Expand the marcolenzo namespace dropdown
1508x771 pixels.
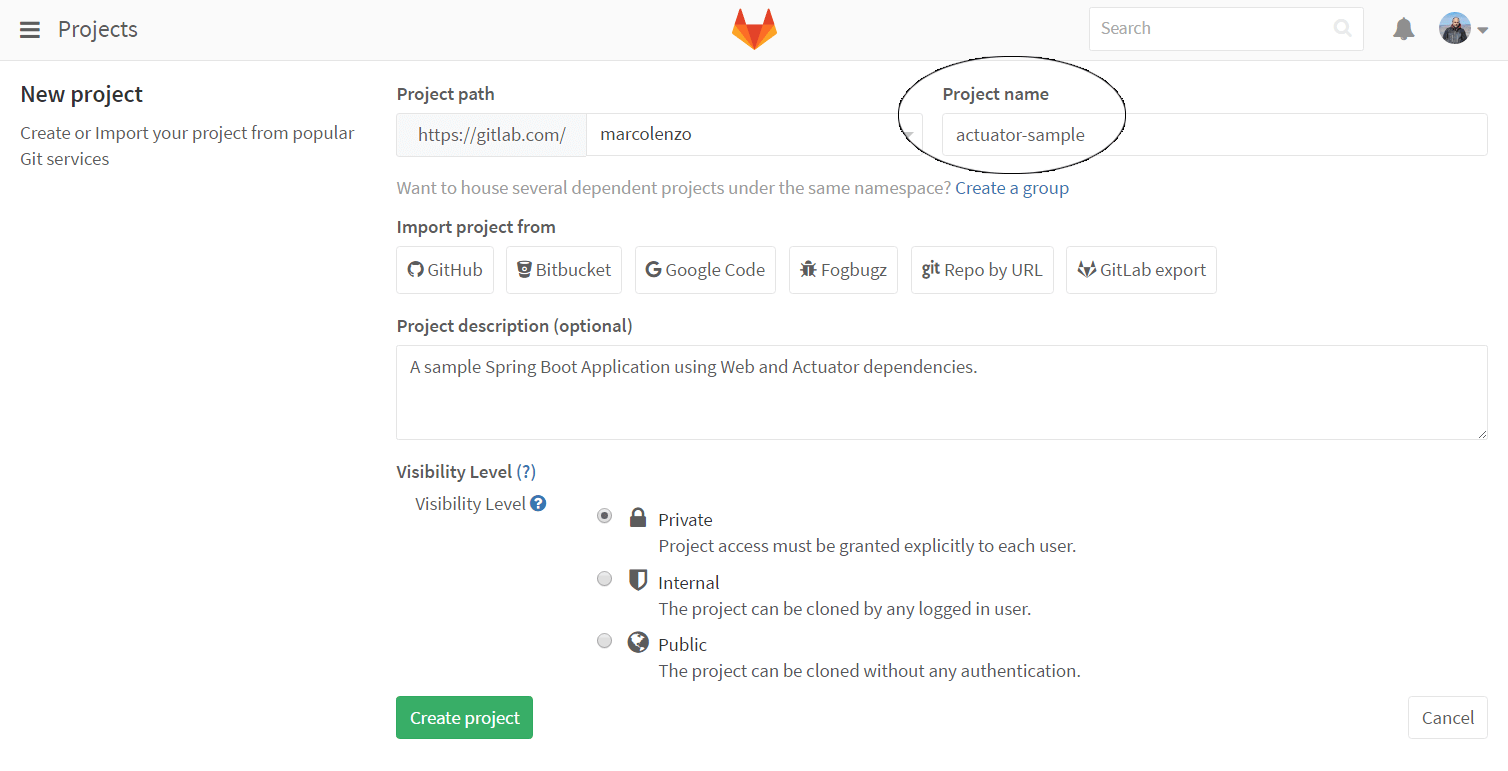pos(754,135)
